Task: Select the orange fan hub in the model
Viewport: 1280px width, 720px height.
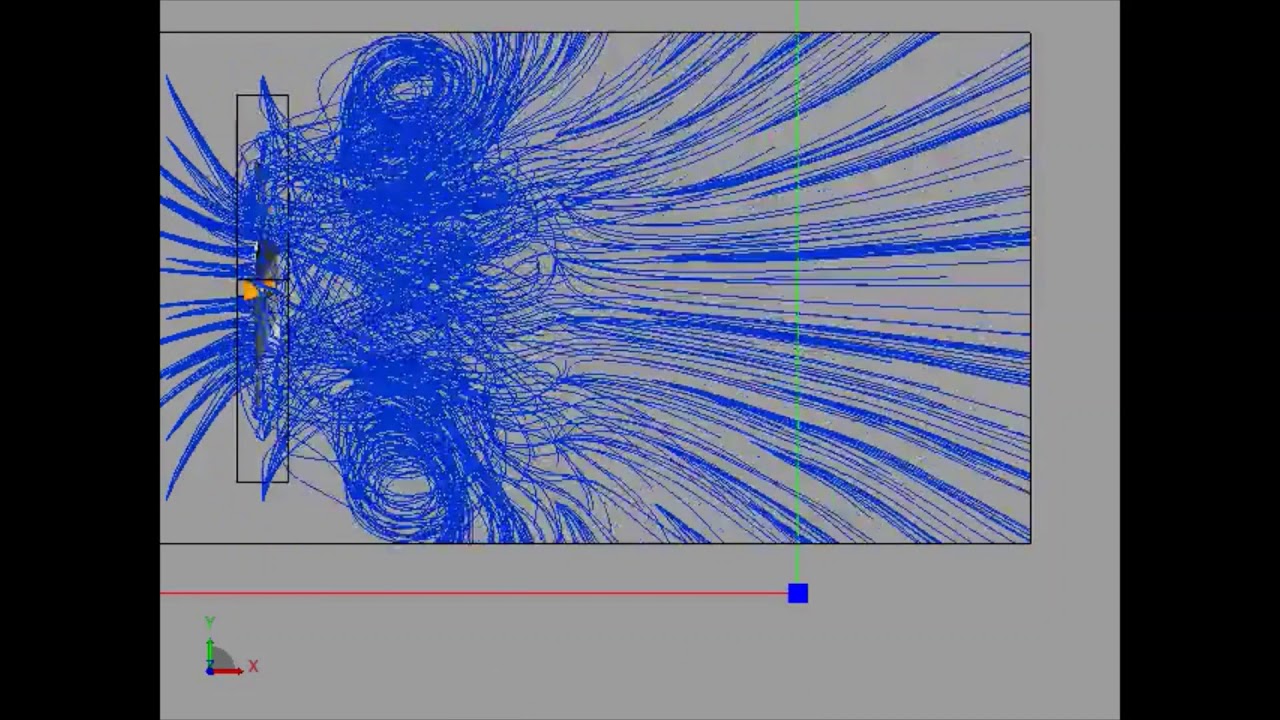Action: click(251, 290)
